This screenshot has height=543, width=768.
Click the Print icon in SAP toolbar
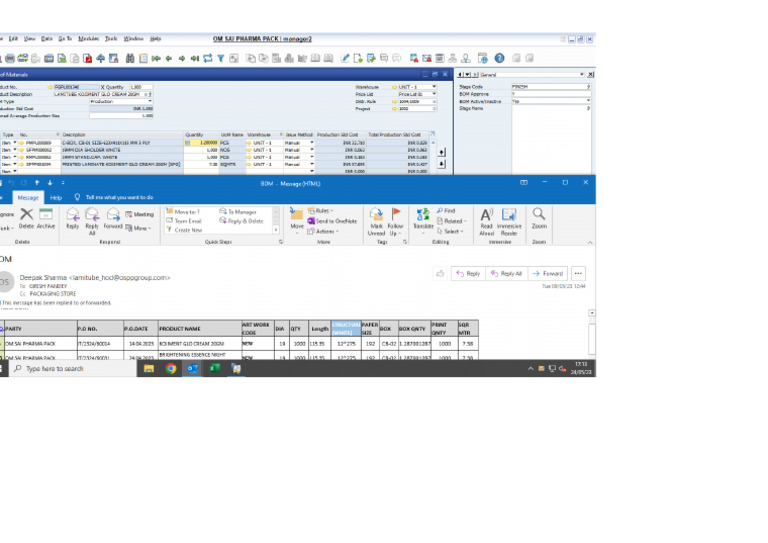(10, 59)
